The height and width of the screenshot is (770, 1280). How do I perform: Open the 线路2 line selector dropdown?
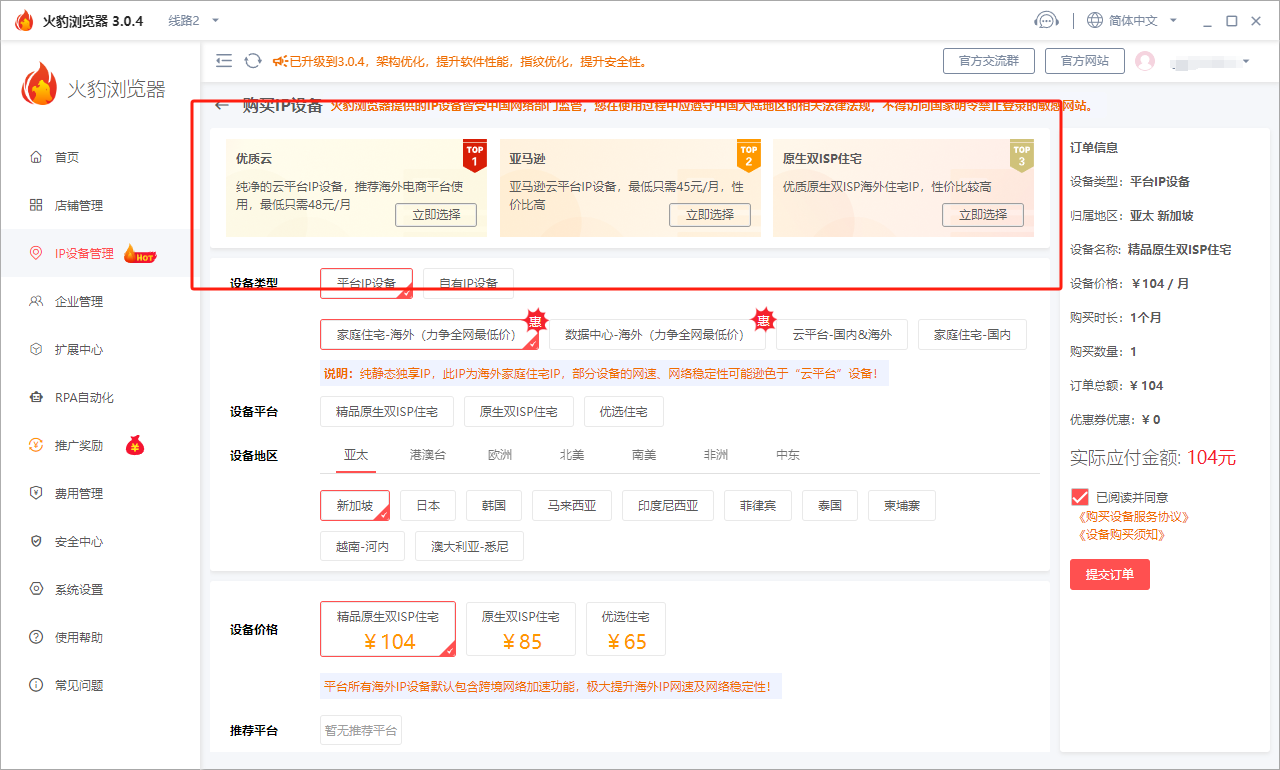186,19
